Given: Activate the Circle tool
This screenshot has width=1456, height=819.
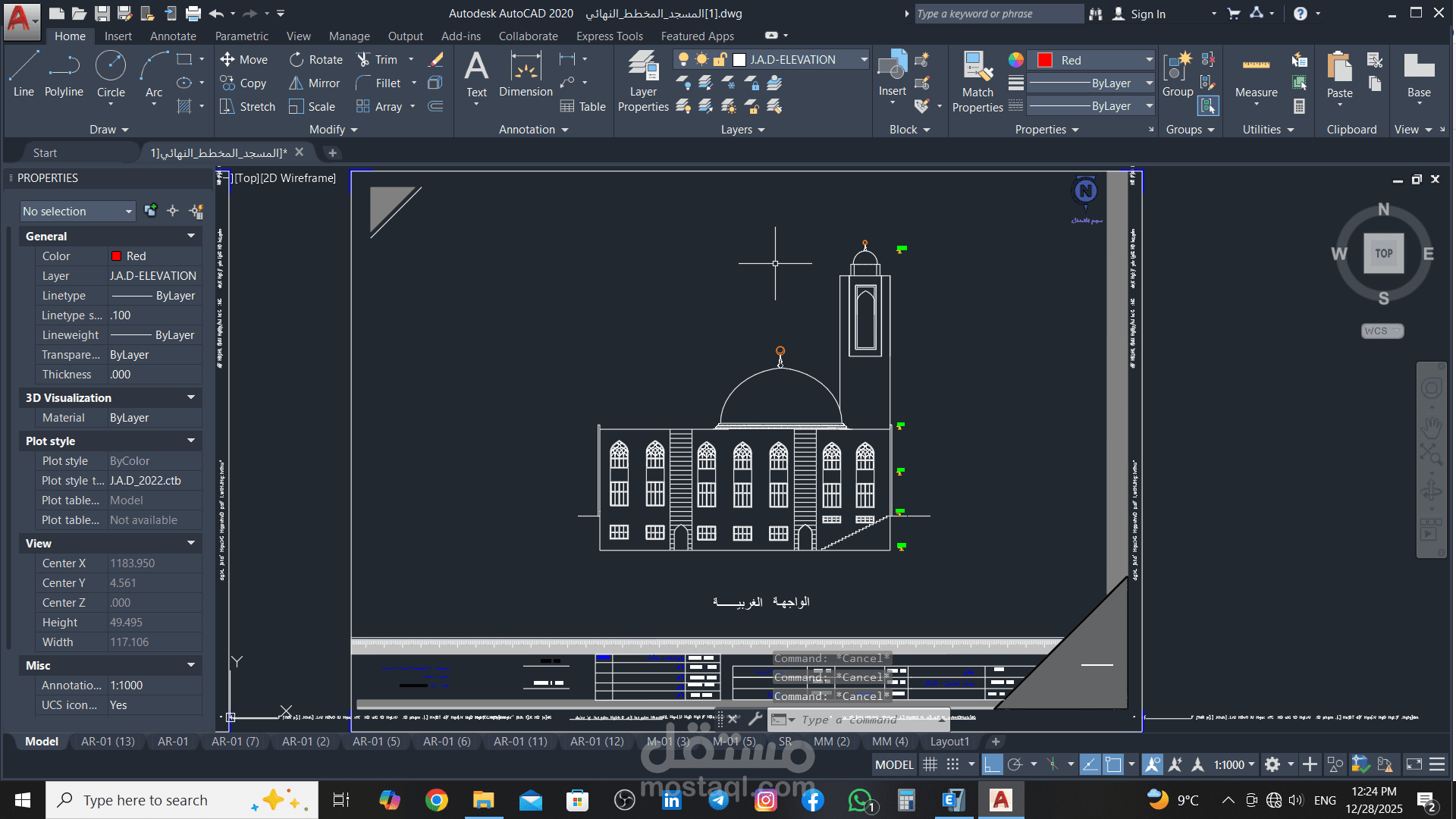Looking at the screenshot, I should (111, 74).
